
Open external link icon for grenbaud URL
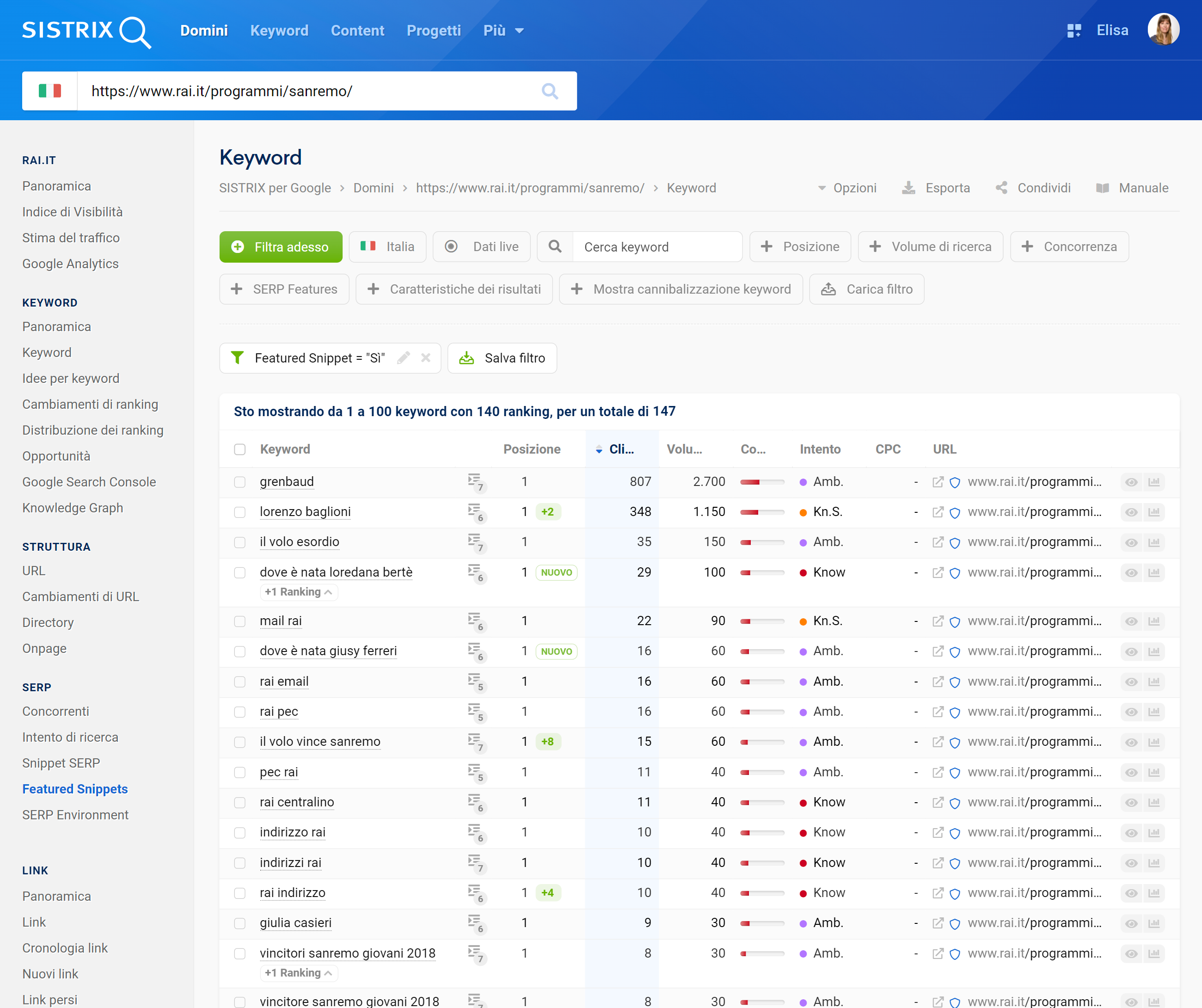click(x=938, y=482)
